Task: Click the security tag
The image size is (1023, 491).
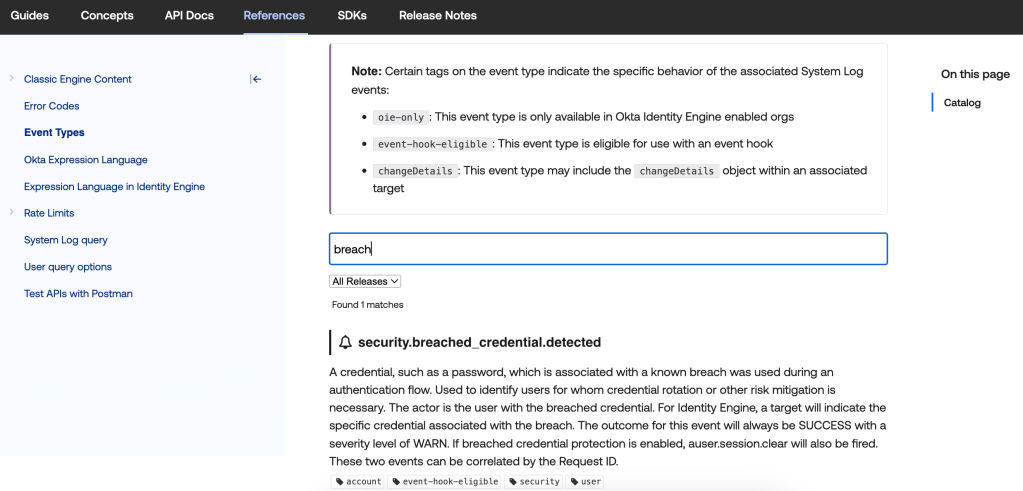Action: (534, 482)
